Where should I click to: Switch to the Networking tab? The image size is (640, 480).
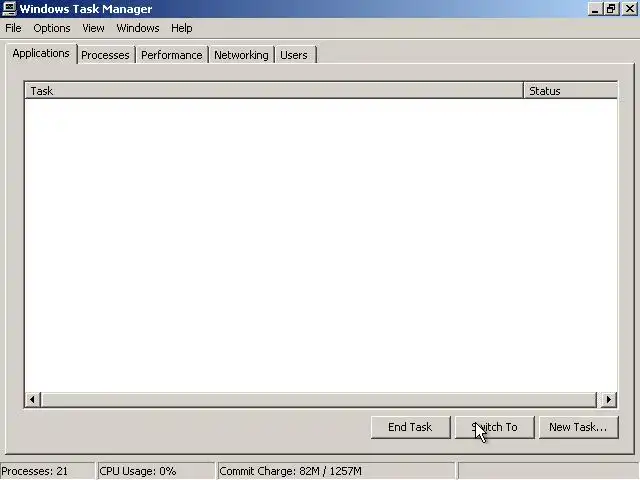pyautogui.click(x=241, y=55)
